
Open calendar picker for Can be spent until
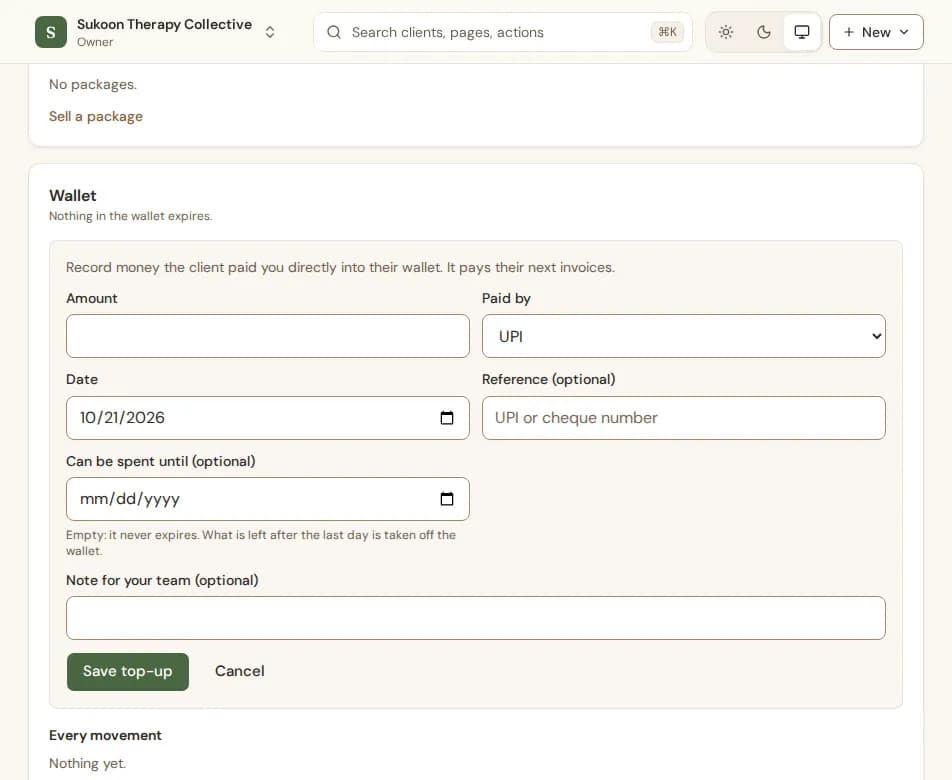447,499
